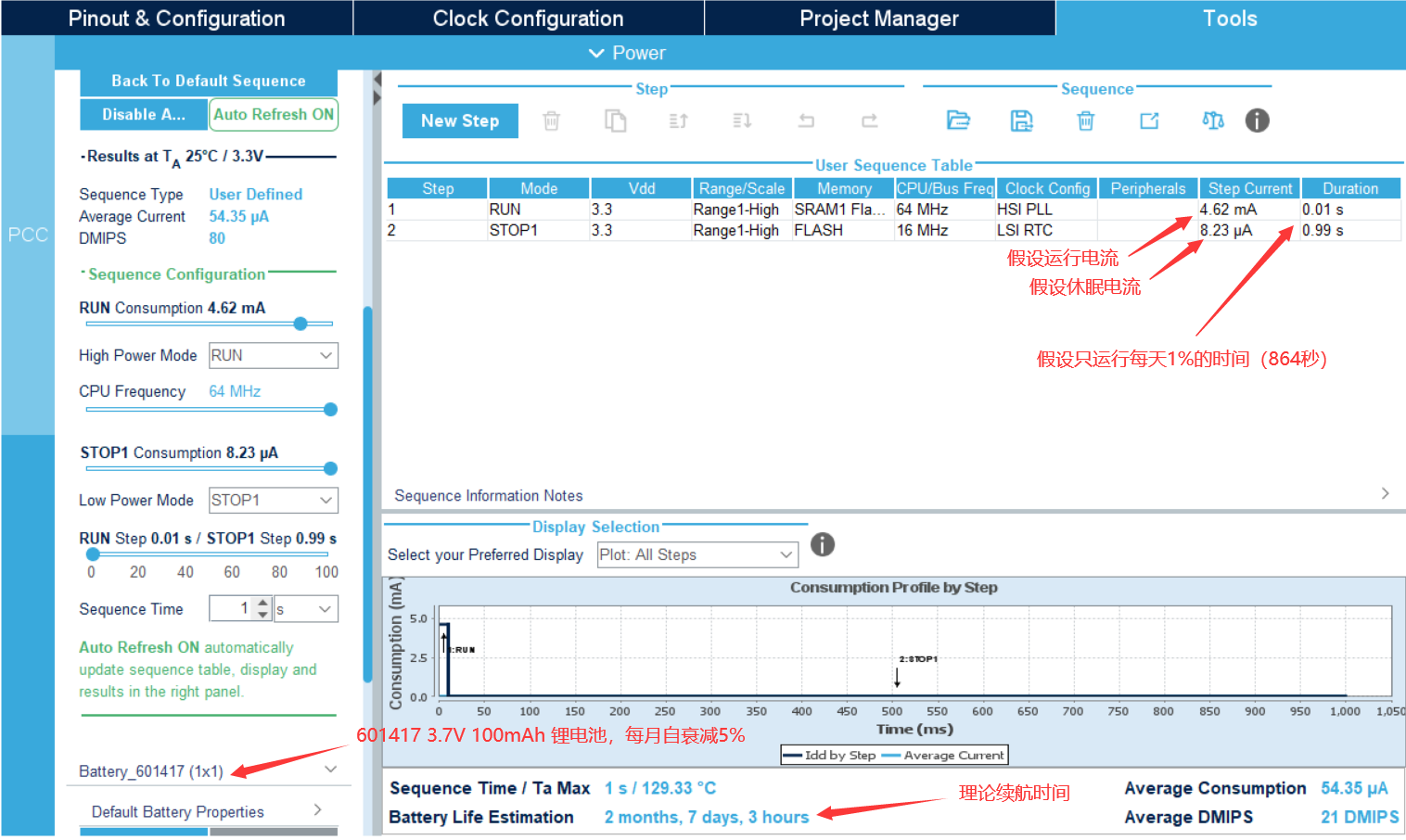The width and height of the screenshot is (1406, 840).
Task: Open the Plot: All Steps display dropdown
Action: 697,554
